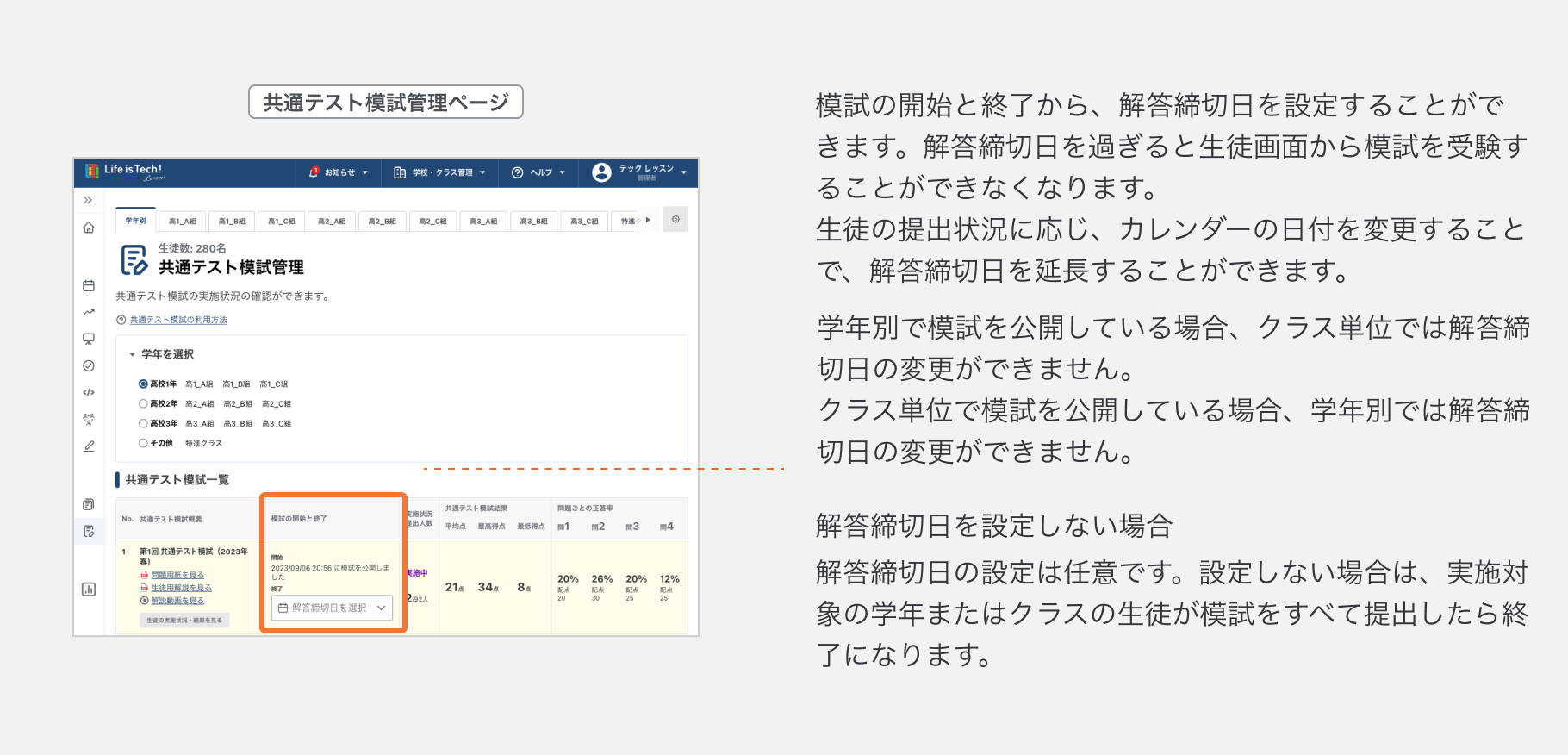Open the calendar icon in sidebar
1568x755 pixels.
88,285
